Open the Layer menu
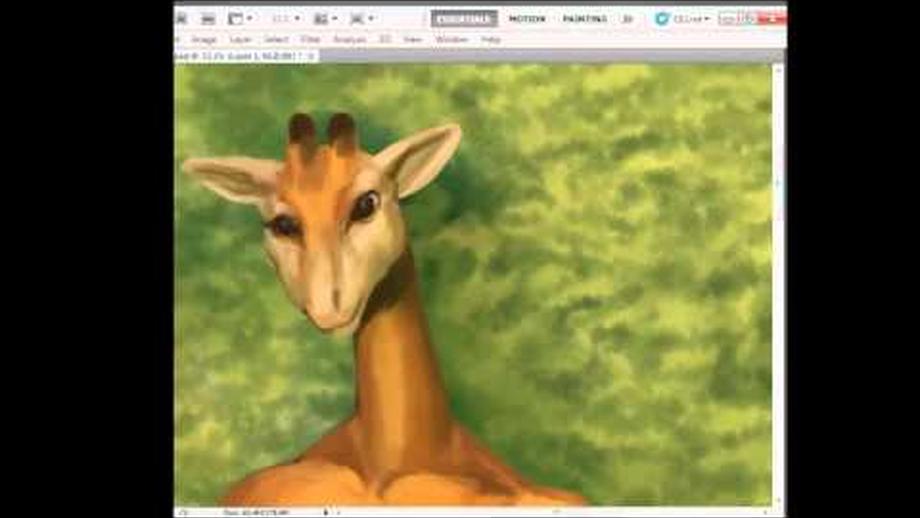Image resolution: width=920 pixels, height=518 pixels. (241, 39)
